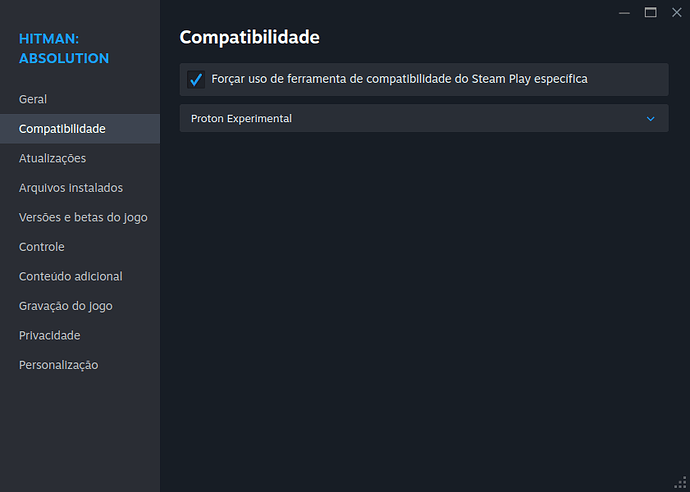Click the Forçar uso de ferramenta label text

pyautogui.click(x=399, y=79)
